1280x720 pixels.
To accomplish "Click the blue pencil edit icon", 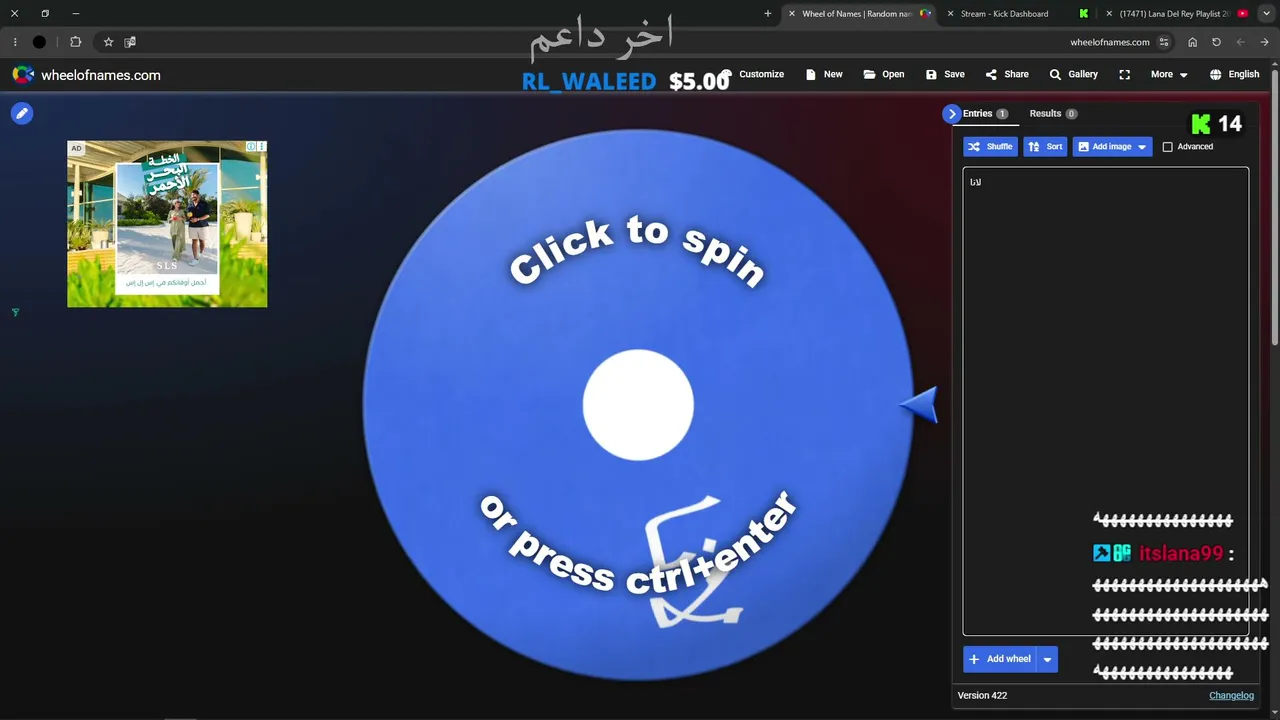I will click(22, 114).
